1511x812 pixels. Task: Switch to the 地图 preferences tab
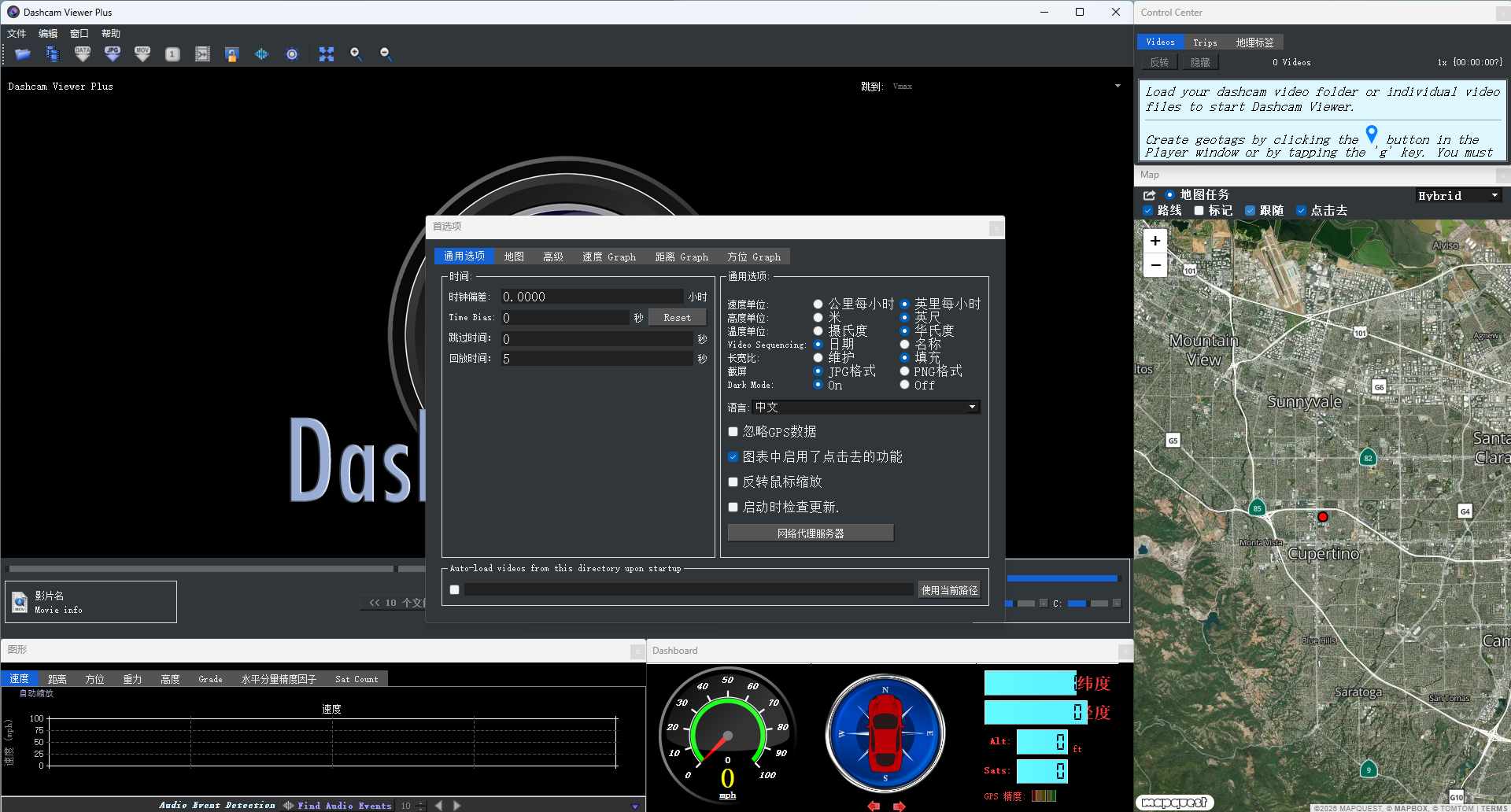[514, 257]
